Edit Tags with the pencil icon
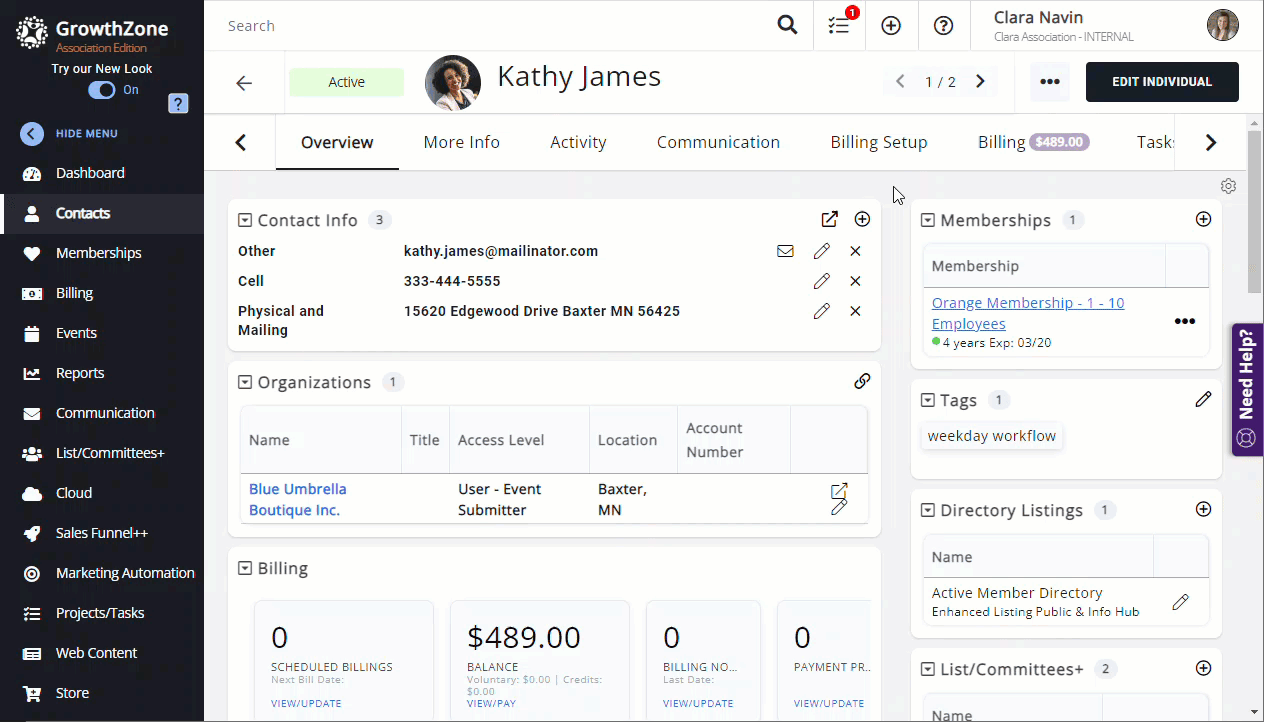 [x=1203, y=400]
